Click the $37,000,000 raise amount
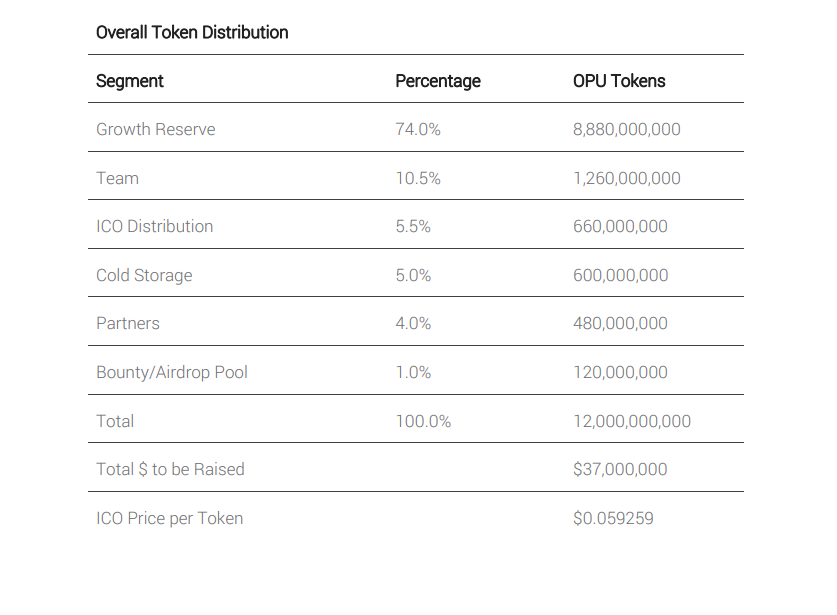837x615 pixels. tap(620, 469)
